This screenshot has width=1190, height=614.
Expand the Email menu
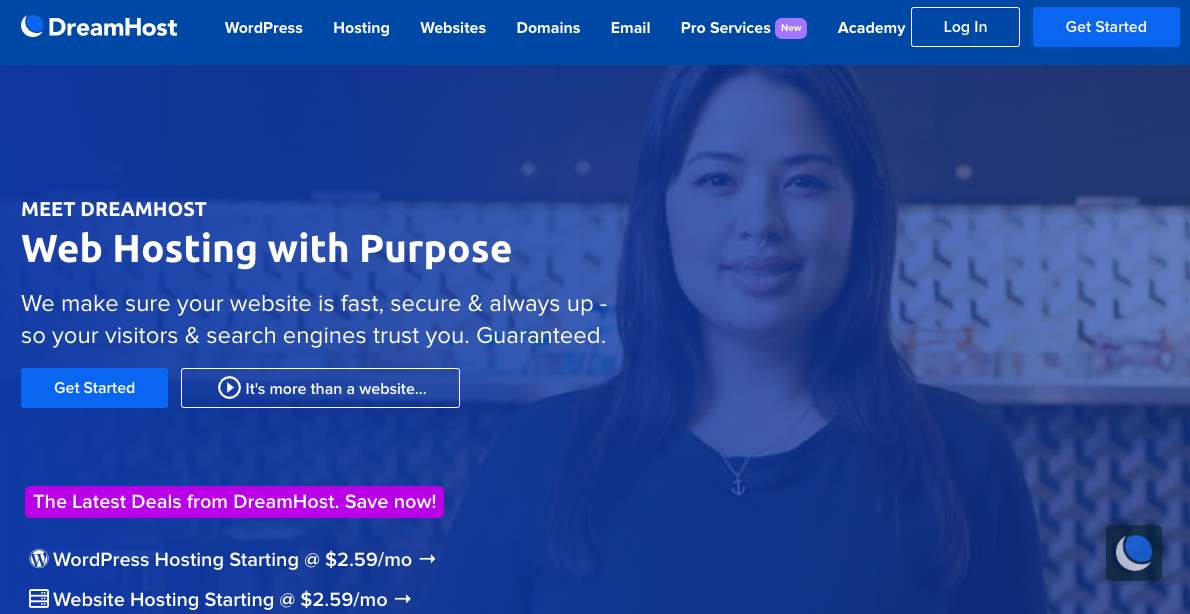coord(631,28)
